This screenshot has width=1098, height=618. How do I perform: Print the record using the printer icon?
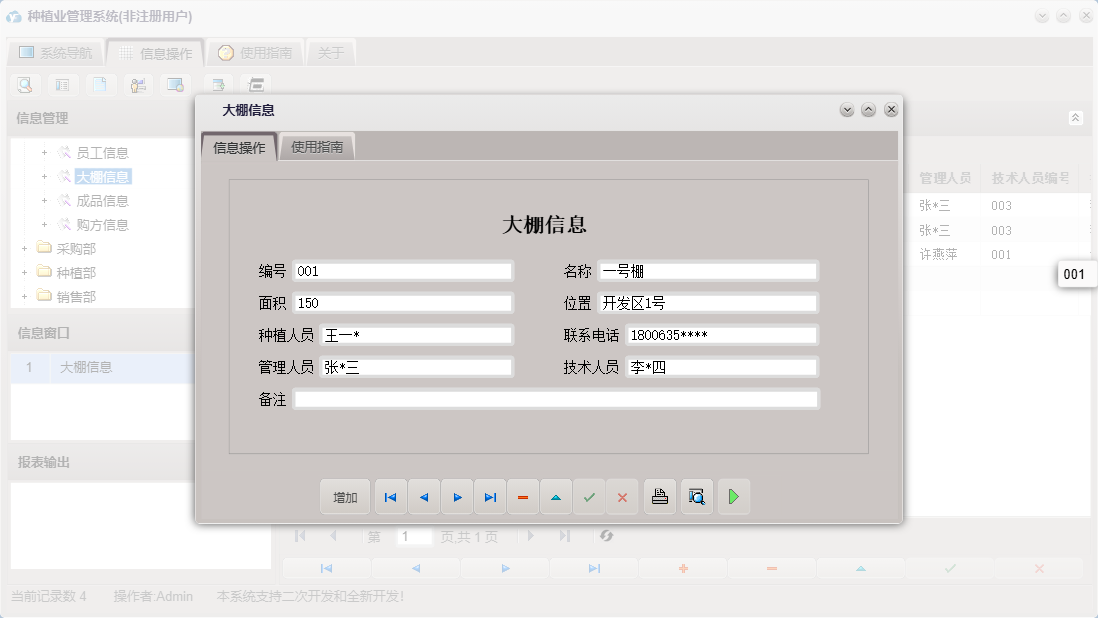pyautogui.click(x=659, y=496)
